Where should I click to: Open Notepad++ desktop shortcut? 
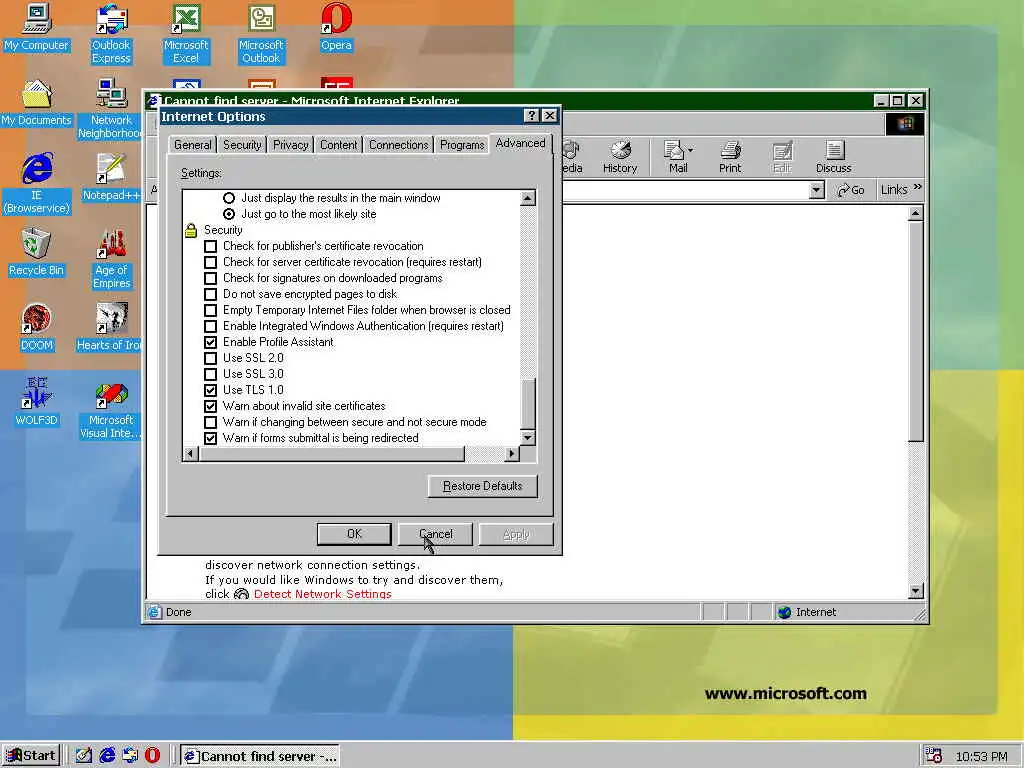[x=111, y=178]
